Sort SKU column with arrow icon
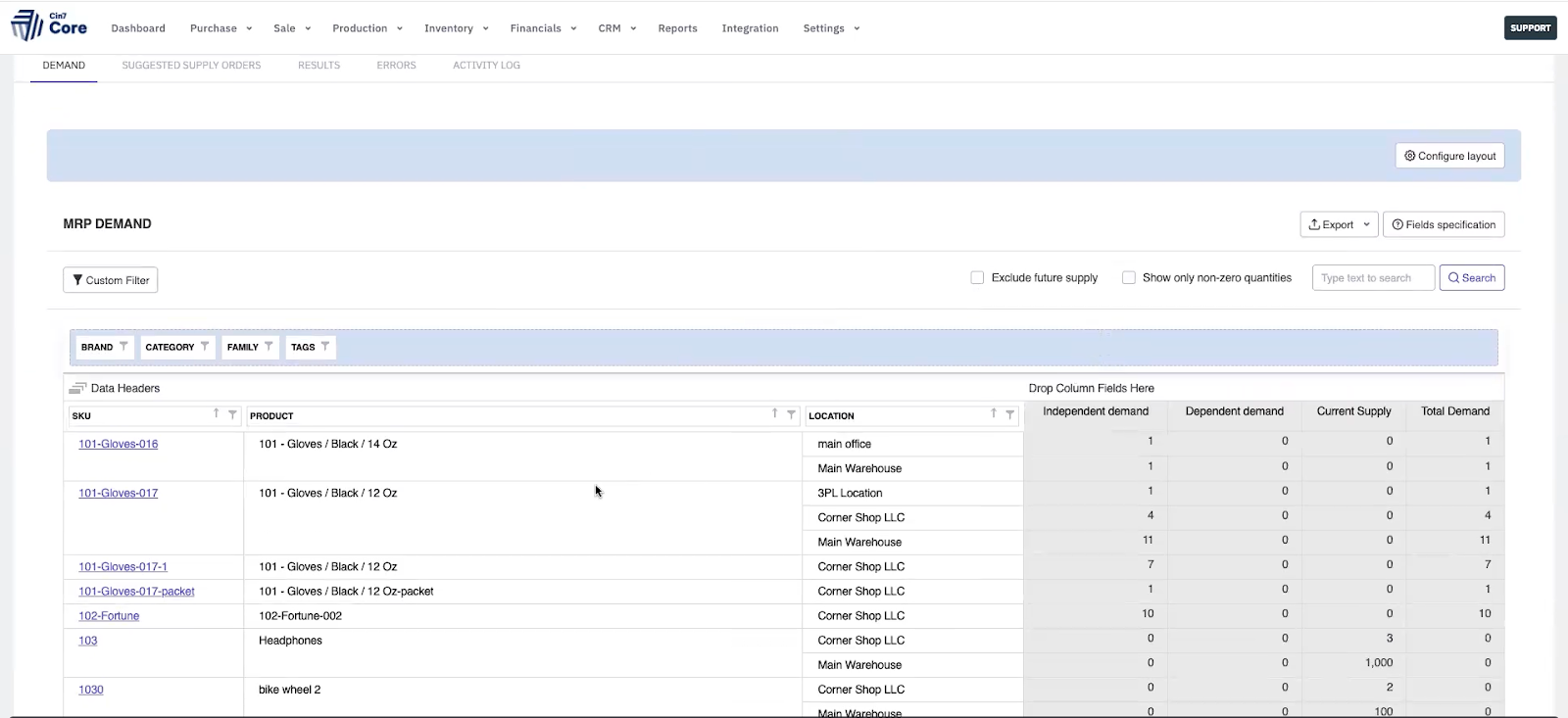Screen dimensions: 1568x718 [x=217, y=414]
